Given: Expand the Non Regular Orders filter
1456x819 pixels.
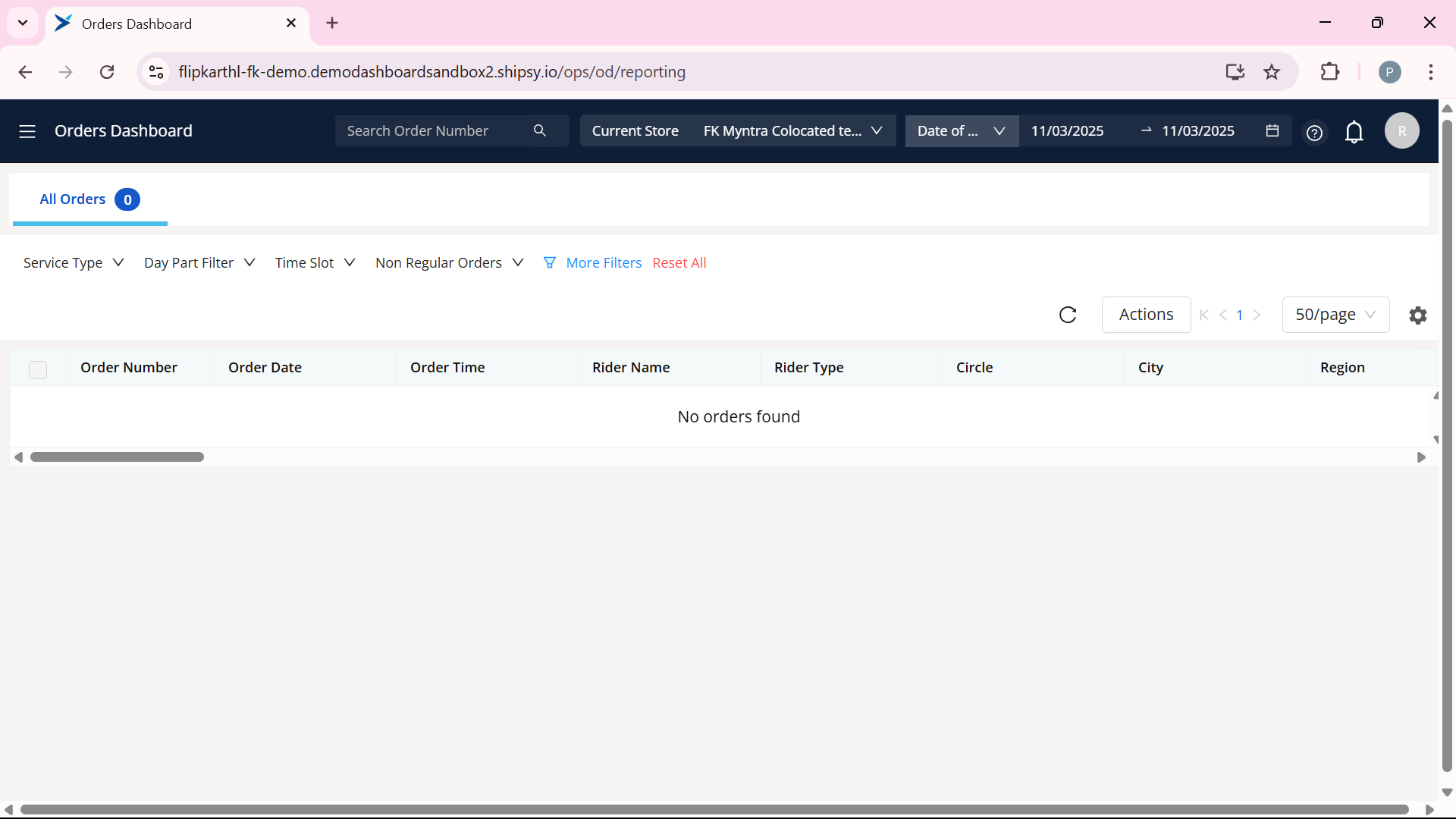Looking at the screenshot, I should [x=450, y=262].
